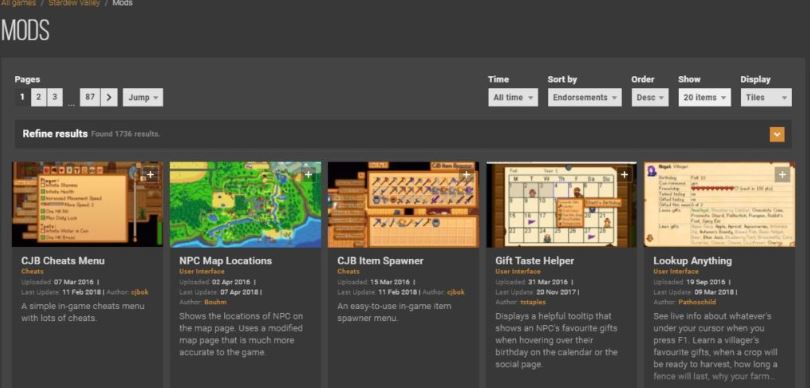Open the Gift Taste Helper mod title
Viewport: 810px width, 388px height.
point(535,261)
